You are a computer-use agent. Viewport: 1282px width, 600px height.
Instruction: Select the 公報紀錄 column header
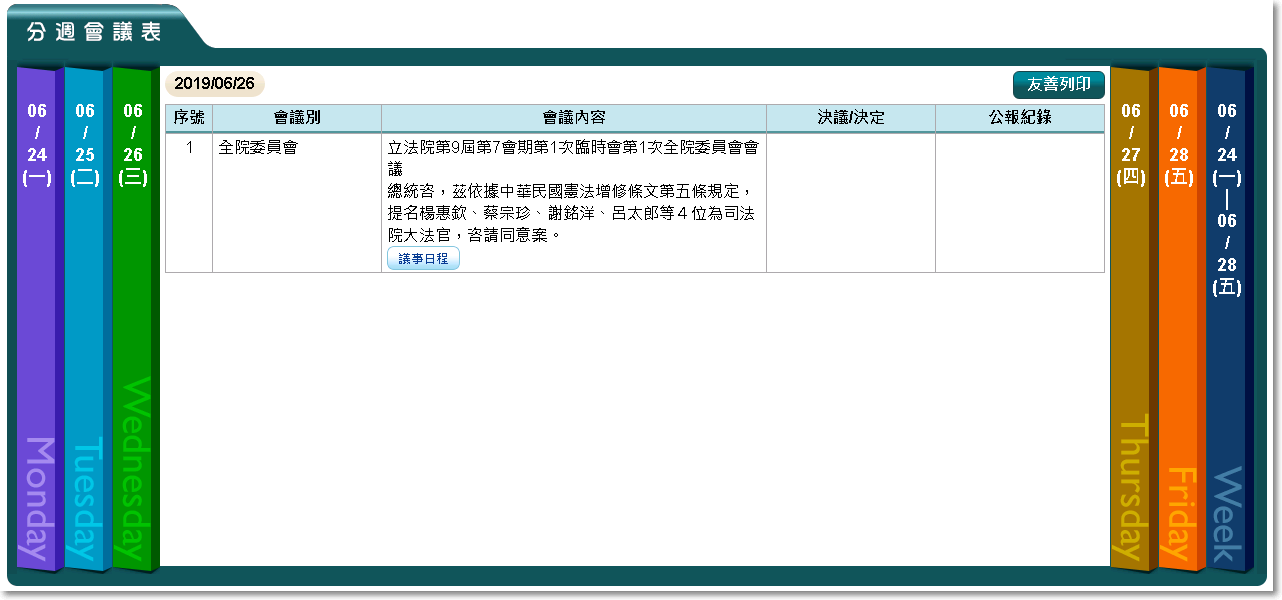[1020, 118]
